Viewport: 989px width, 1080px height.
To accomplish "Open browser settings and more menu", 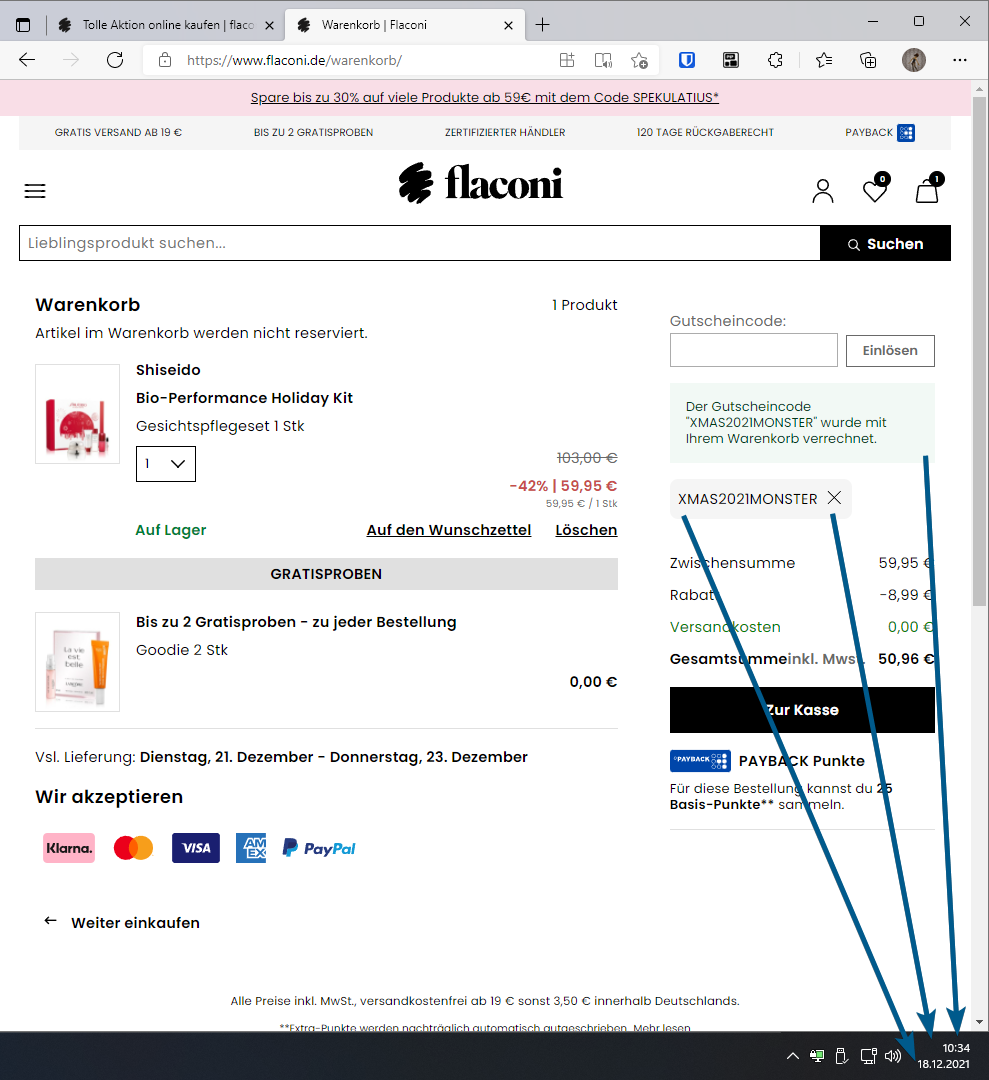I will point(960,60).
